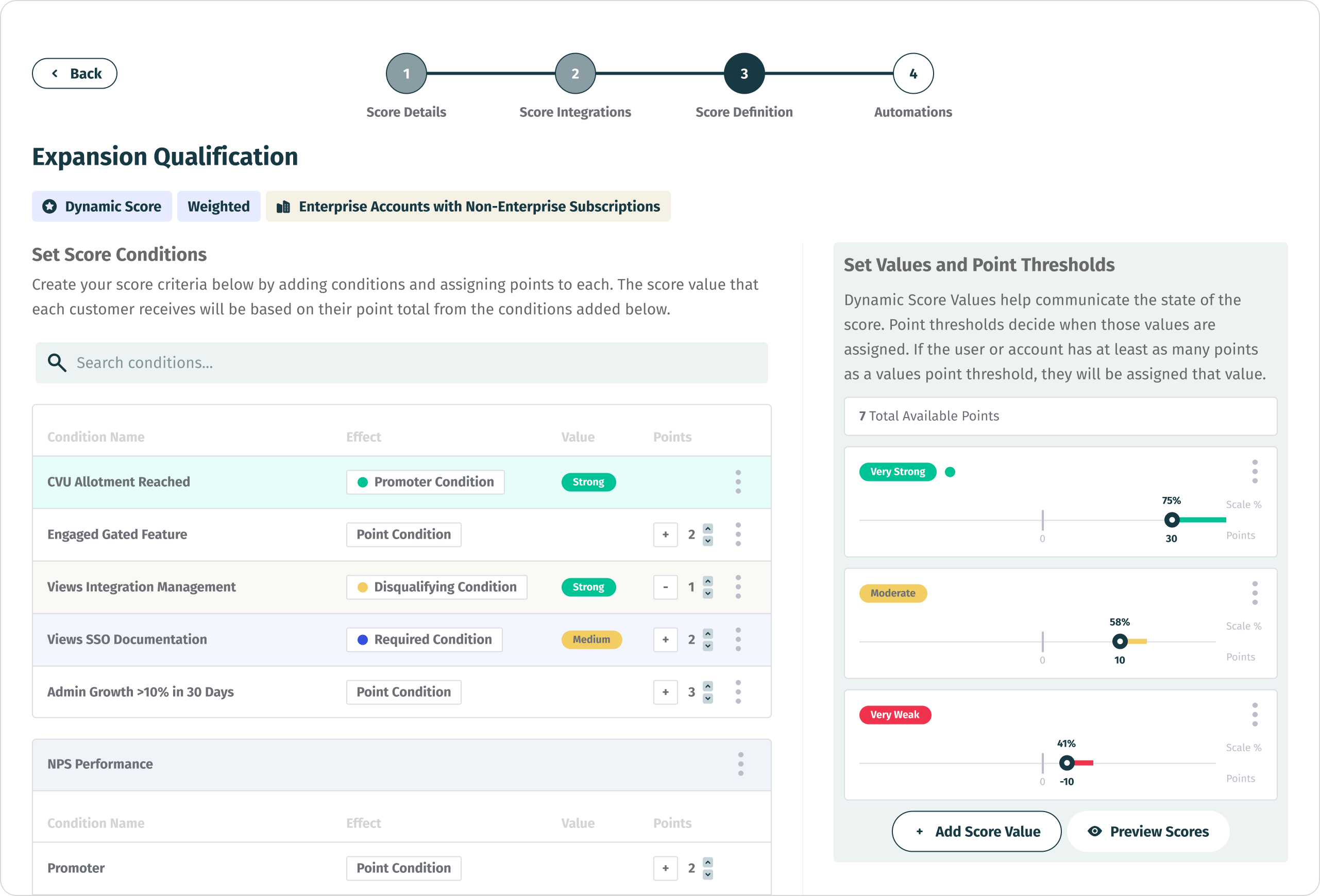The image size is (1320, 896).
Task: Click the Add Score Value button
Action: (976, 831)
